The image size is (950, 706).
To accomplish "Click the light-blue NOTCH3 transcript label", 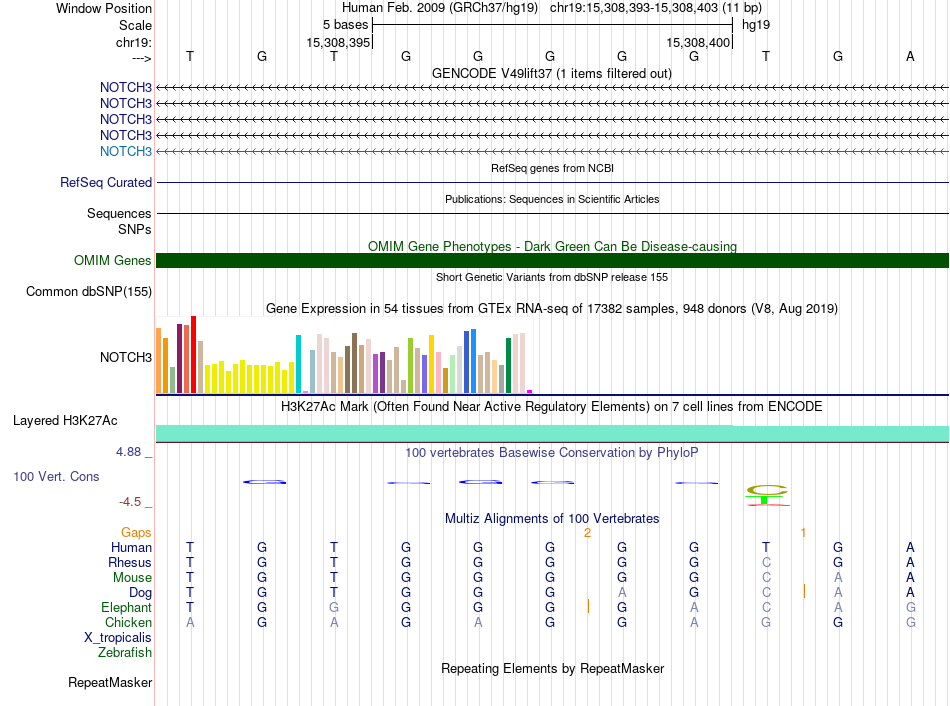I will tap(126, 151).
